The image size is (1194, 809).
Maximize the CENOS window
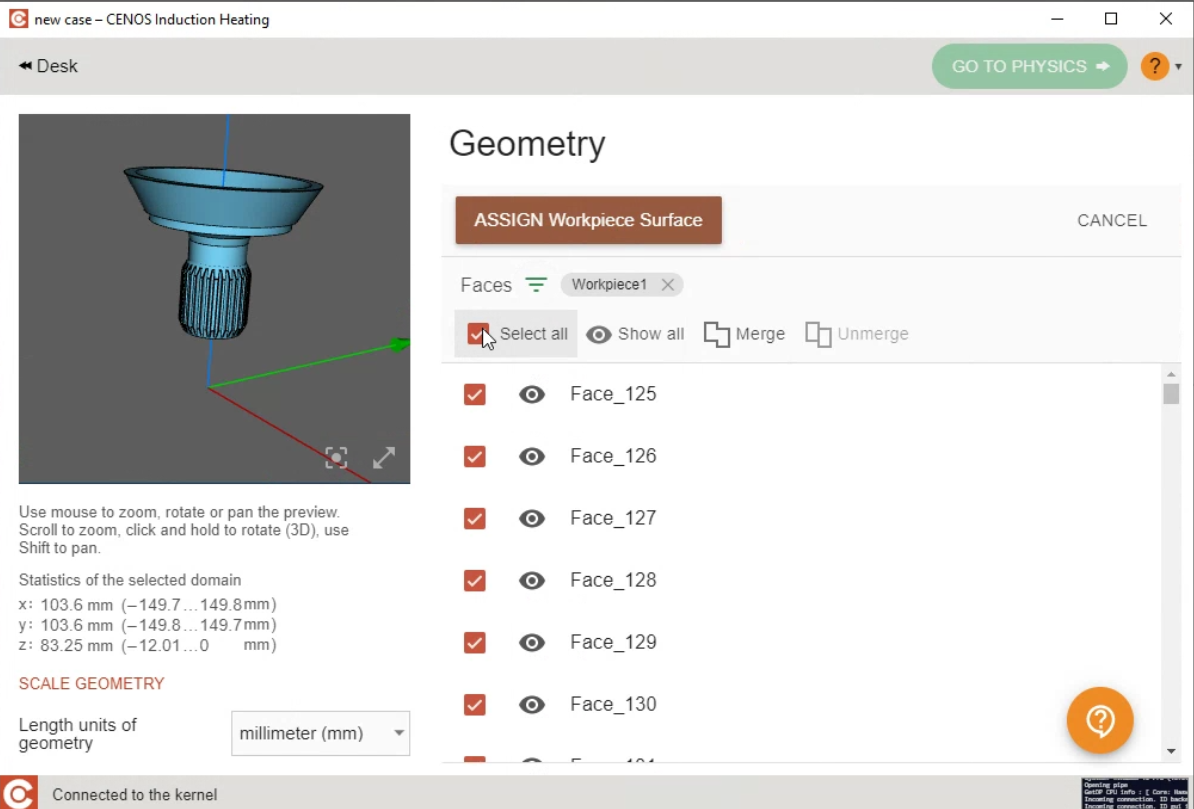point(1111,19)
